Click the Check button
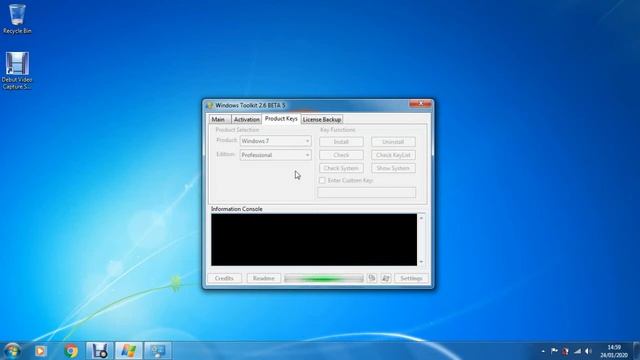 coord(341,155)
